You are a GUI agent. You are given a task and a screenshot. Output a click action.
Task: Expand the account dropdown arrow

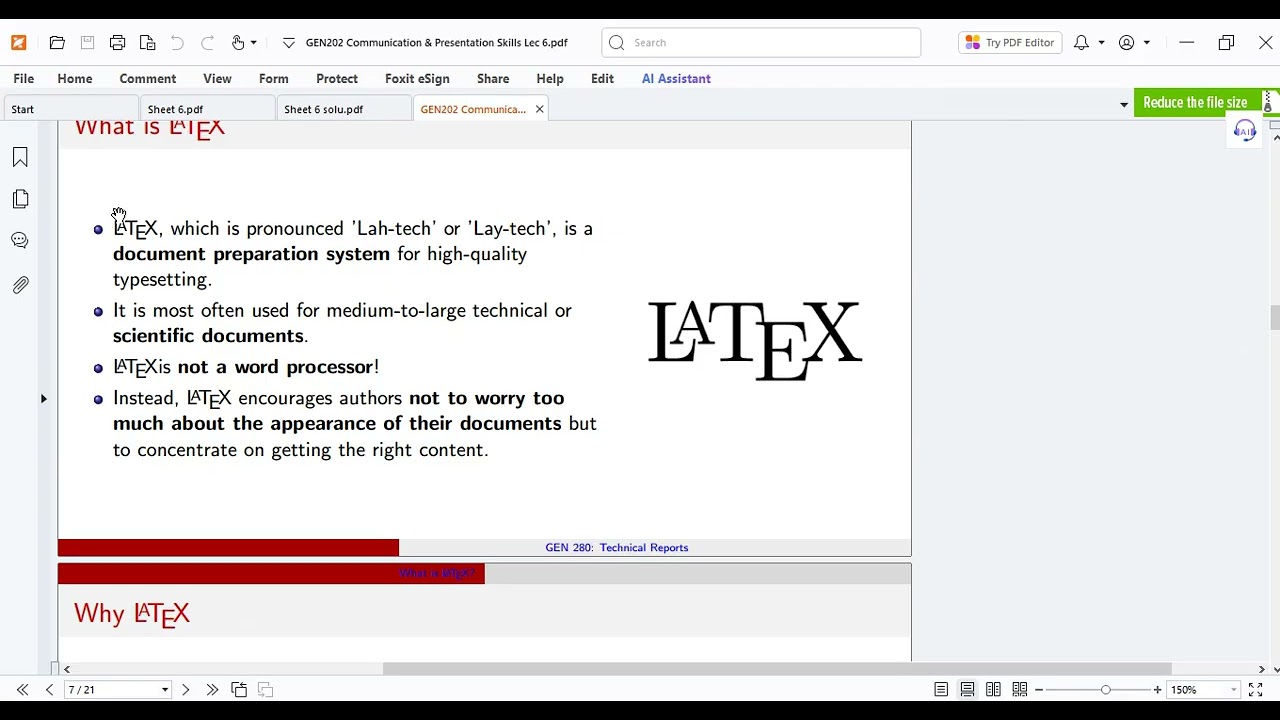[1146, 43]
